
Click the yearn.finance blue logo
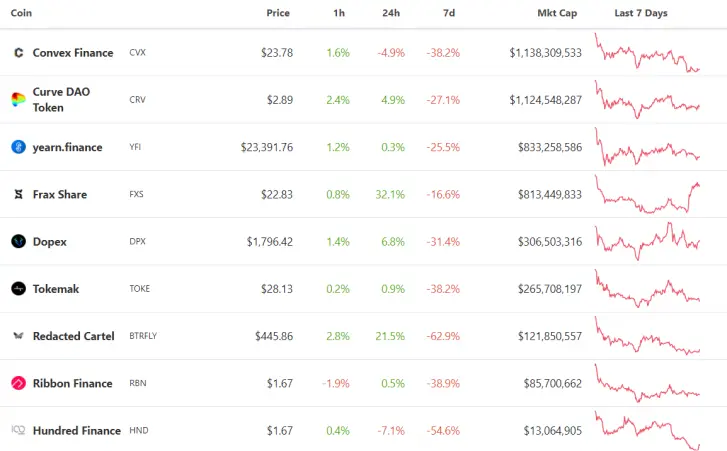coord(19,147)
